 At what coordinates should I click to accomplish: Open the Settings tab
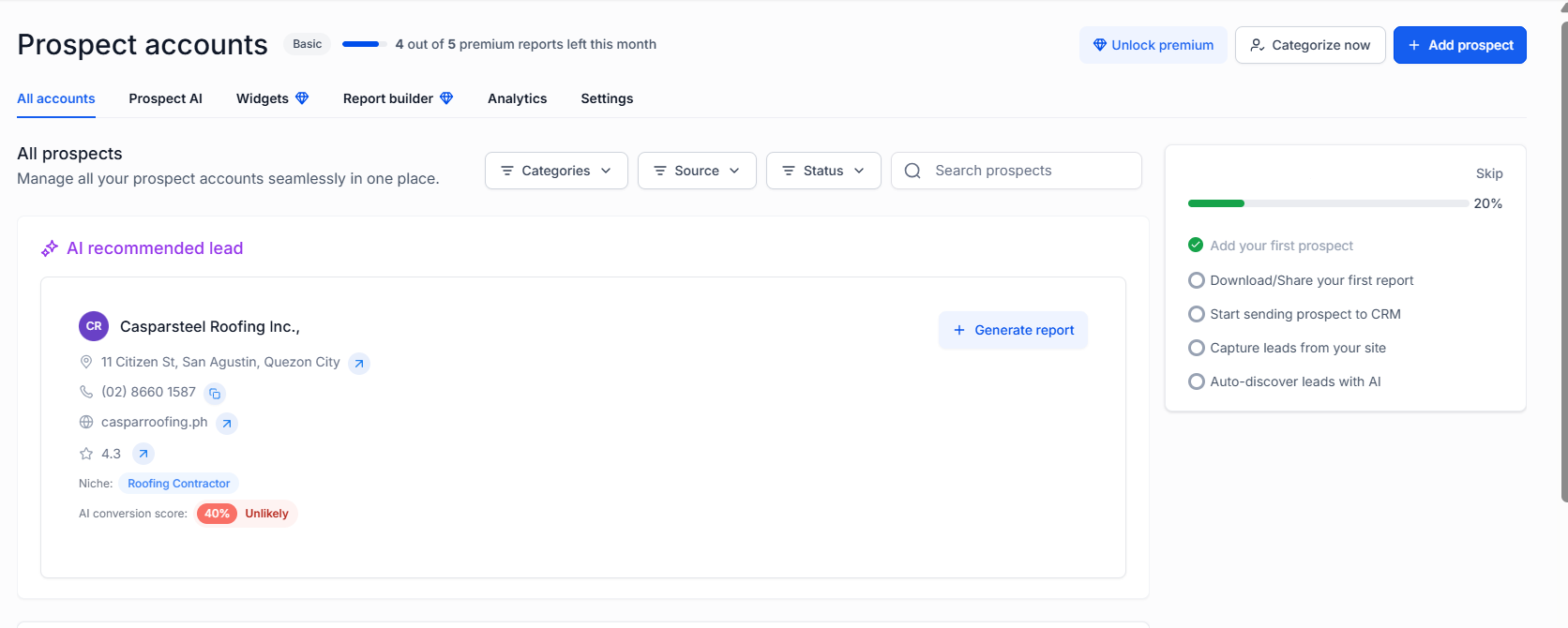tap(607, 98)
